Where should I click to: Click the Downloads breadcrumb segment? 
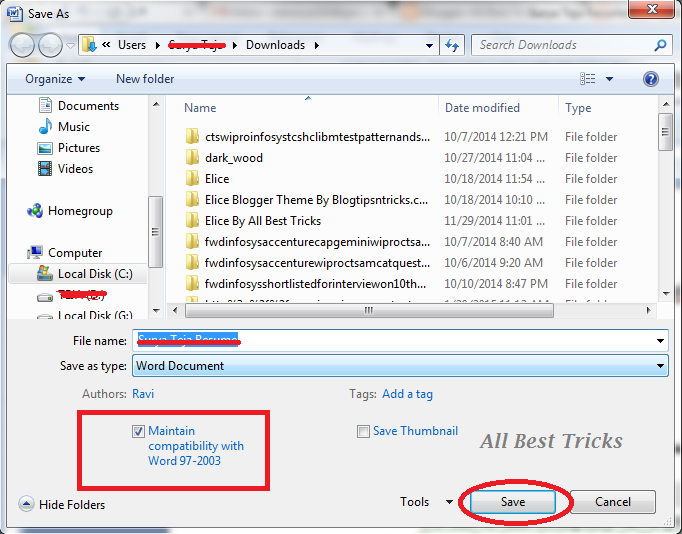coord(275,45)
